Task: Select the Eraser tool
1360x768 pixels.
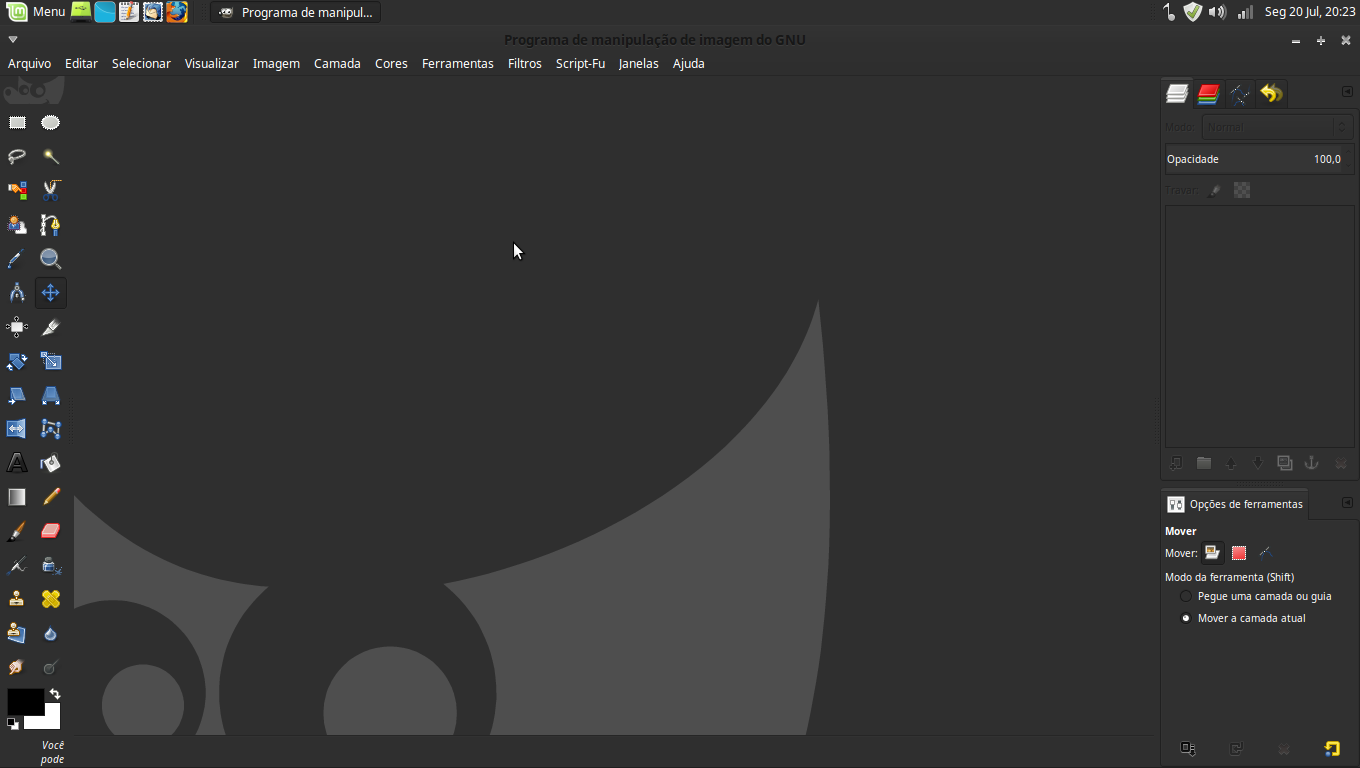Action: (51, 531)
